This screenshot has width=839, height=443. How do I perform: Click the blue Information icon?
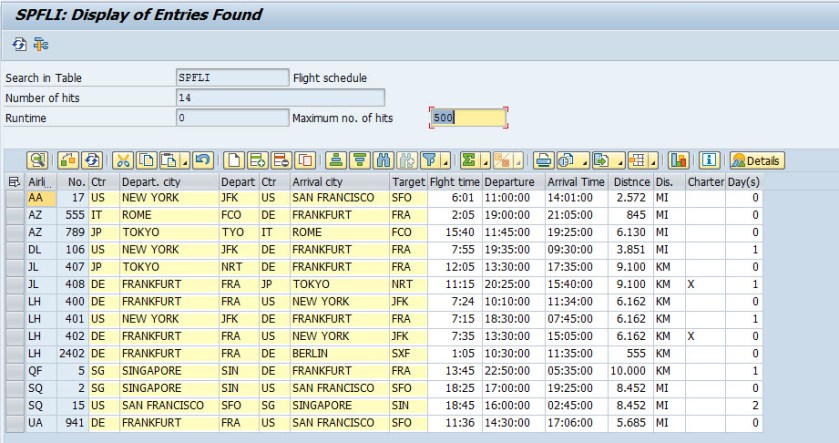pos(709,160)
